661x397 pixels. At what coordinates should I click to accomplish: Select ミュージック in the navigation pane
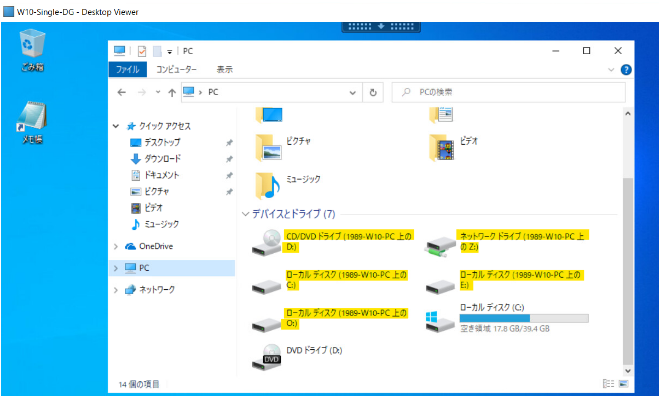coord(161,224)
